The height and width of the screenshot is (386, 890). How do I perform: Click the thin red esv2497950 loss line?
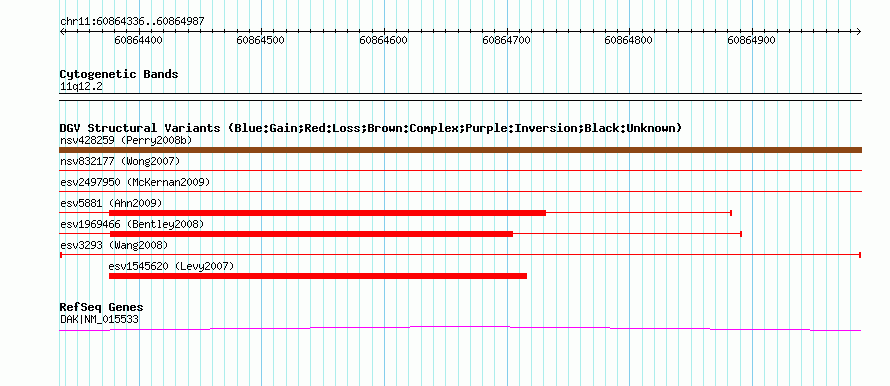click(x=460, y=191)
